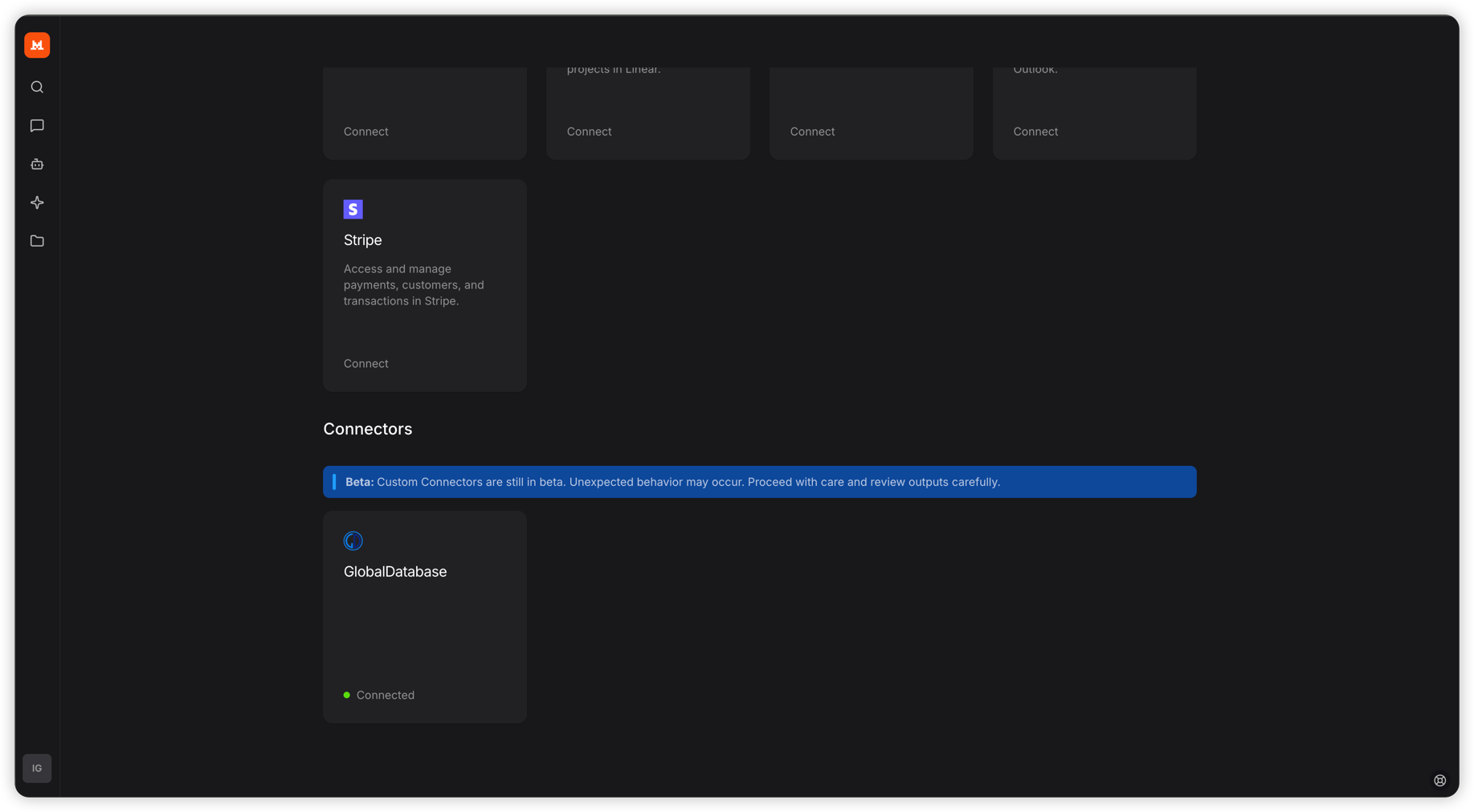Select the robot agents icon in the sidebar
Image resolution: width=1474 pixels, height=812 pixels.
pos(37,163)
